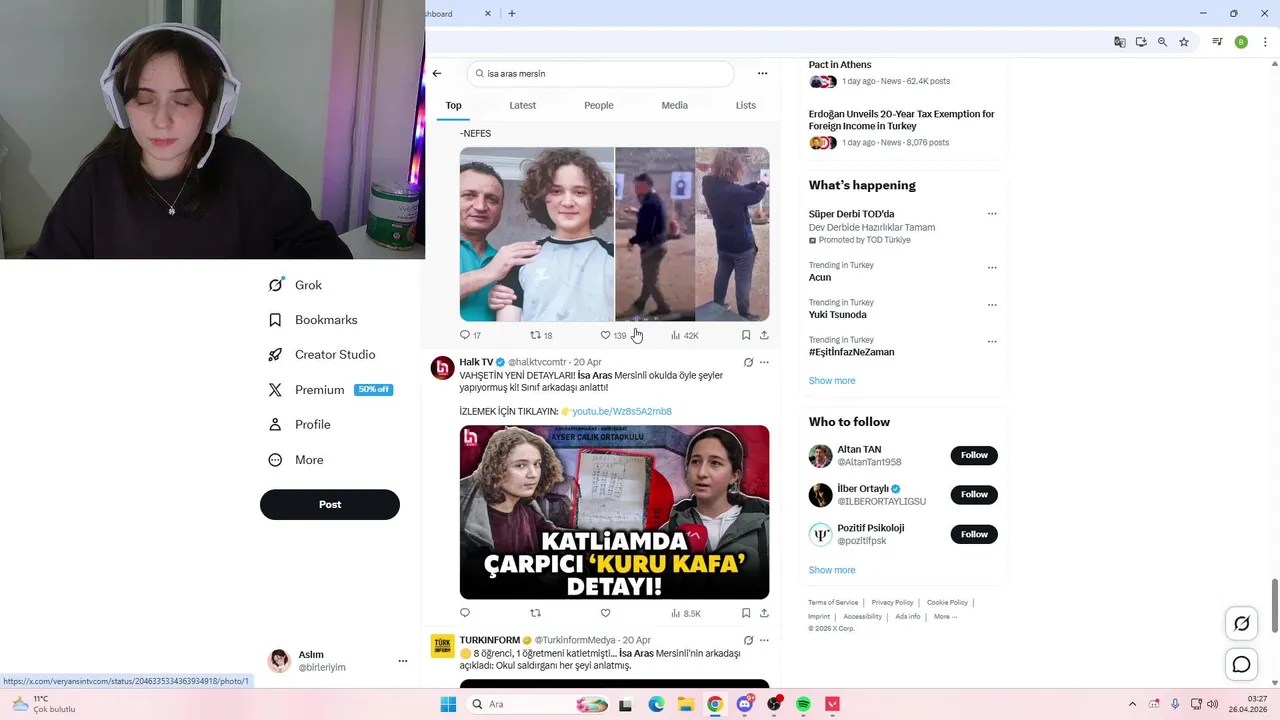Viewport: 1280px width, 720px height.
Task: Switch to the People tab
Action: [x=599, y=105]
